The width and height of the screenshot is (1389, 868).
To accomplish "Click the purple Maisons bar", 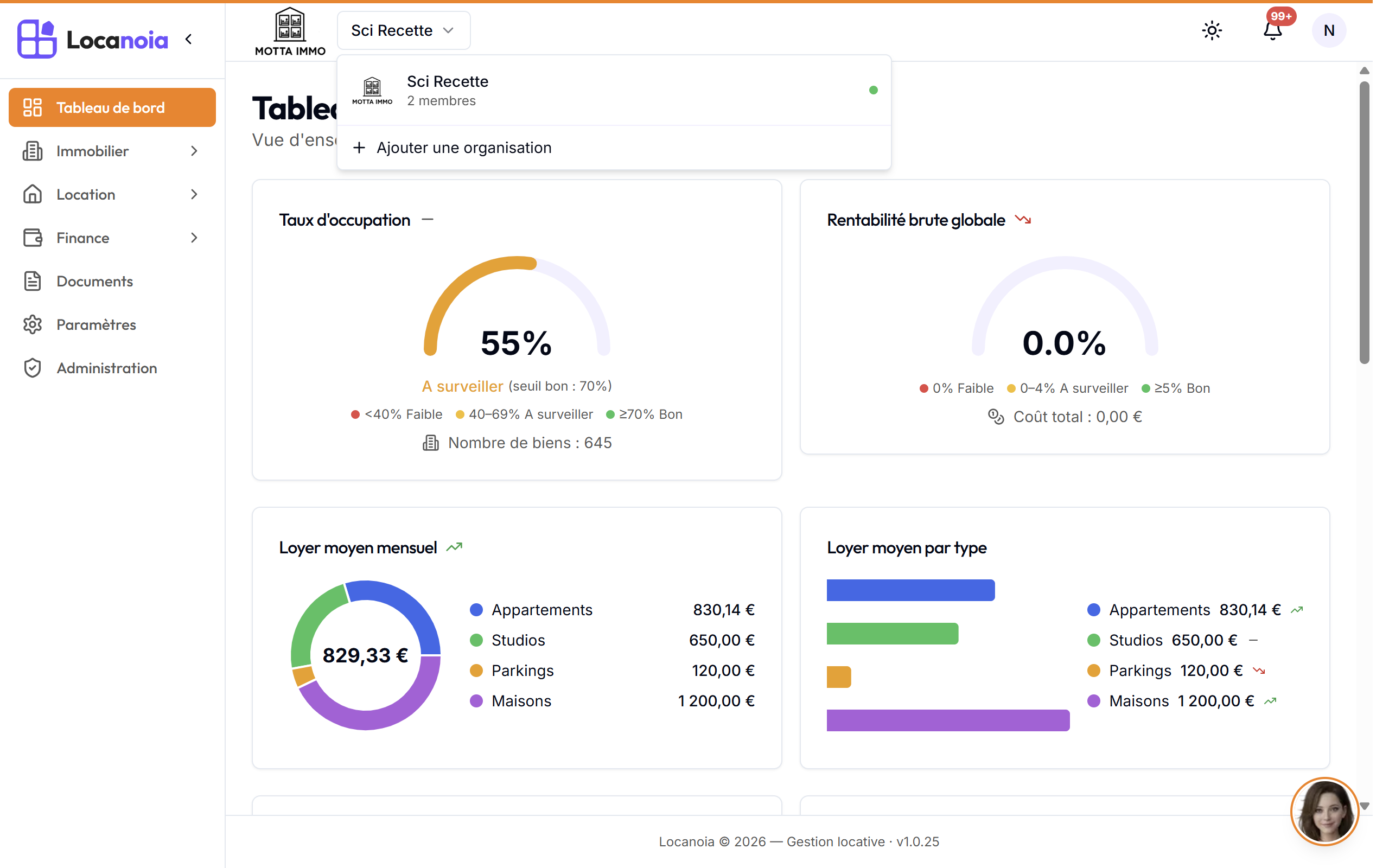I will (948, 720).
